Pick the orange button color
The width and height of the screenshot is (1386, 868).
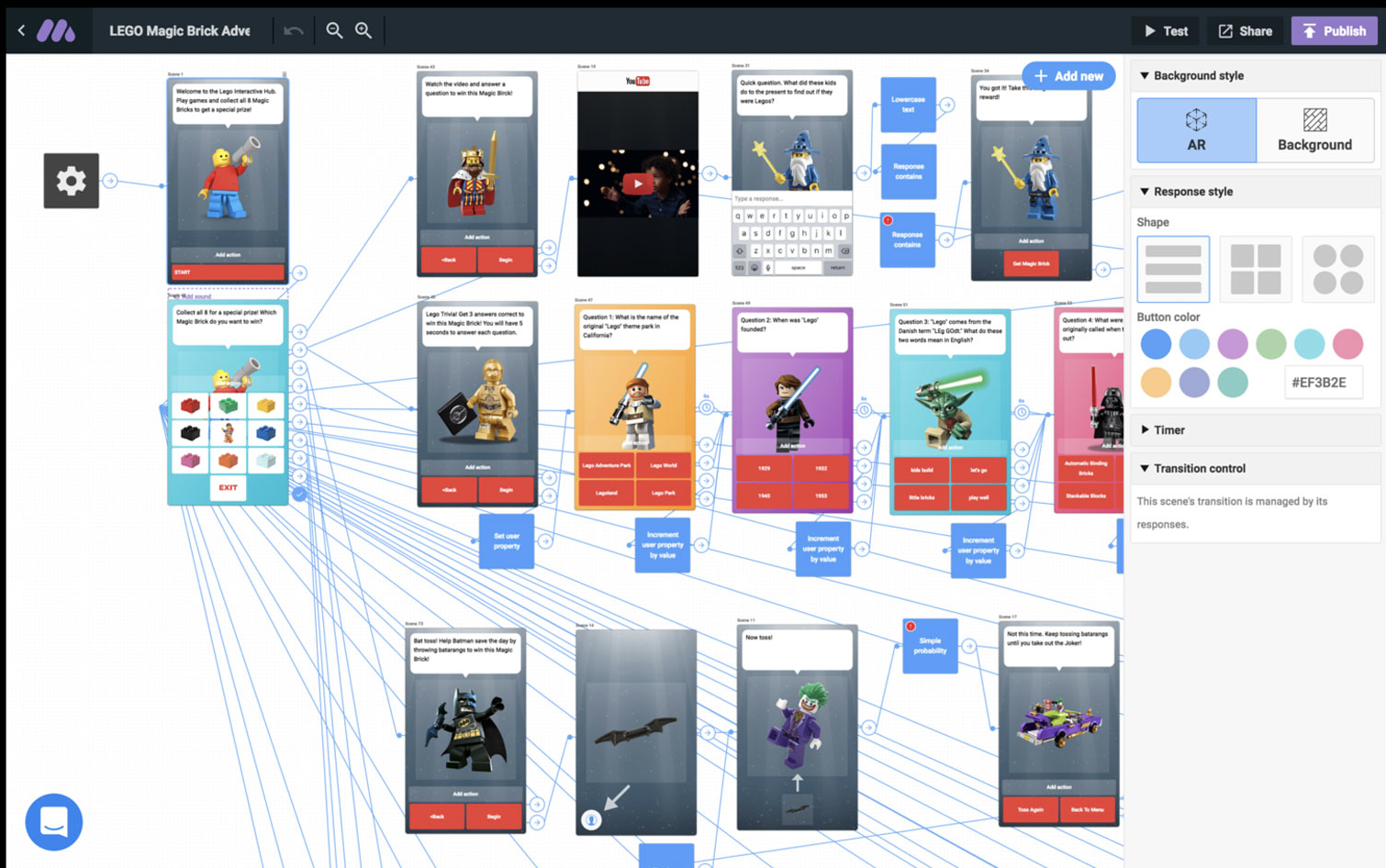1156,382
